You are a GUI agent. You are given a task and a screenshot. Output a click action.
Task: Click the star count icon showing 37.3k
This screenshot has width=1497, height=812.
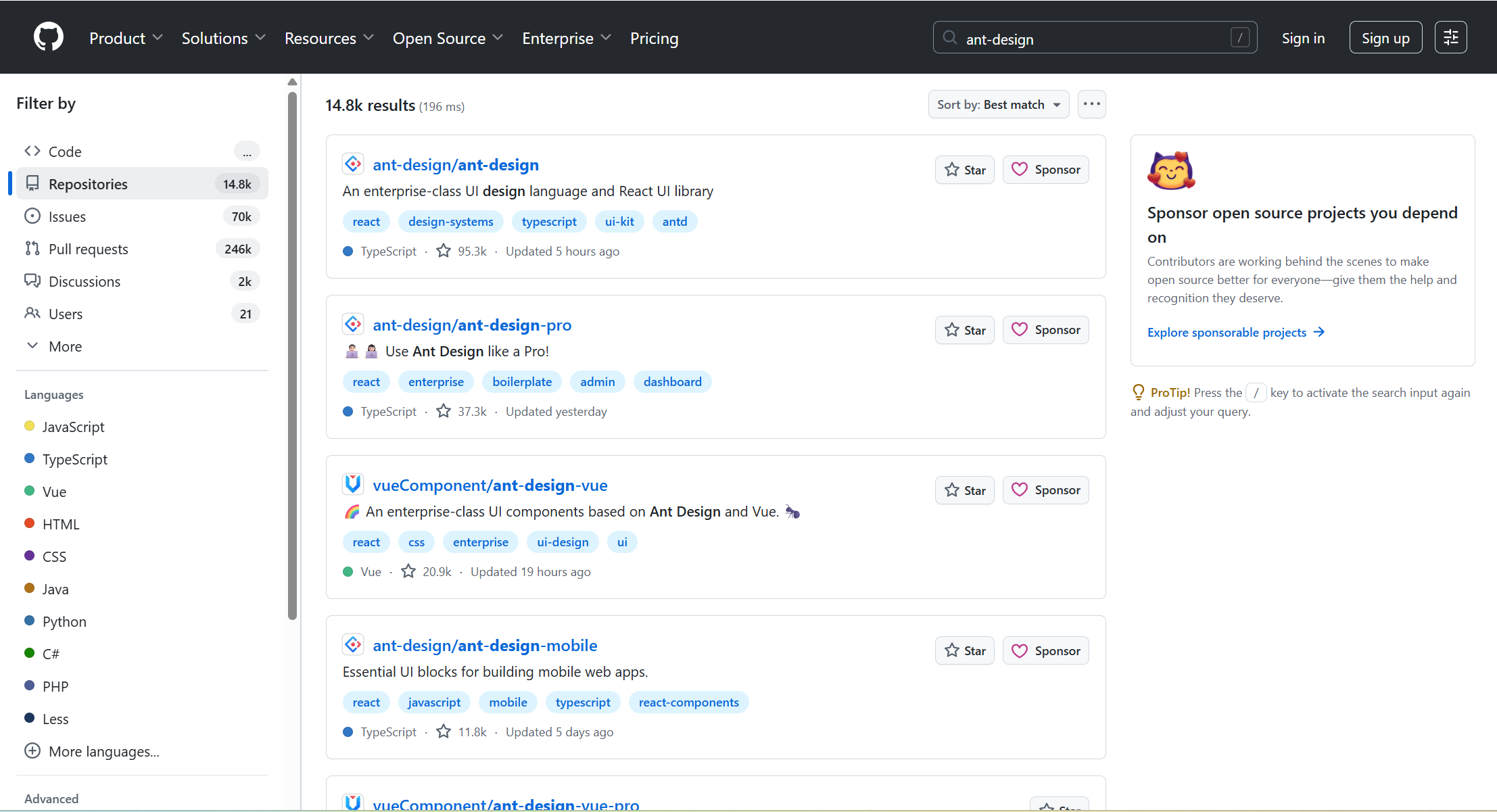[x=444, y=411]
